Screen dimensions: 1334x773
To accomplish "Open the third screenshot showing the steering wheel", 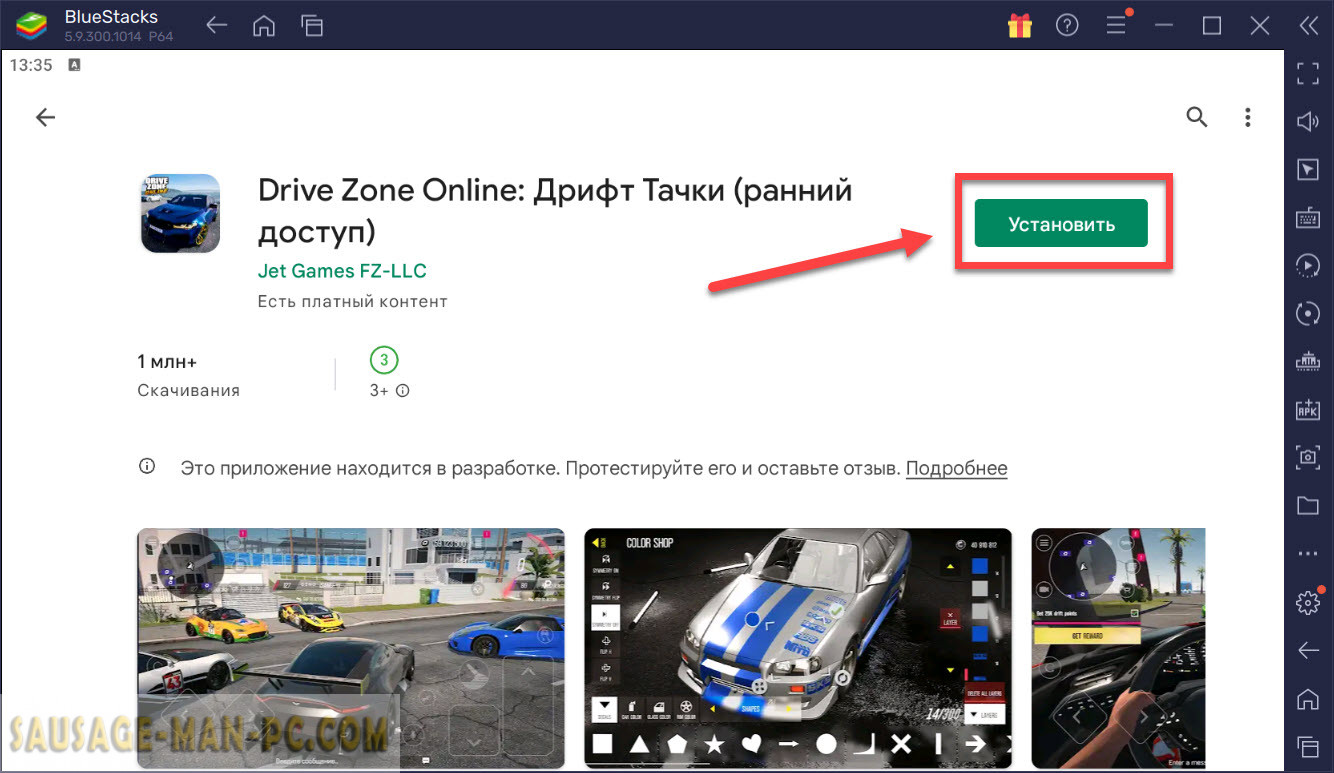I will pos(1118,648).
